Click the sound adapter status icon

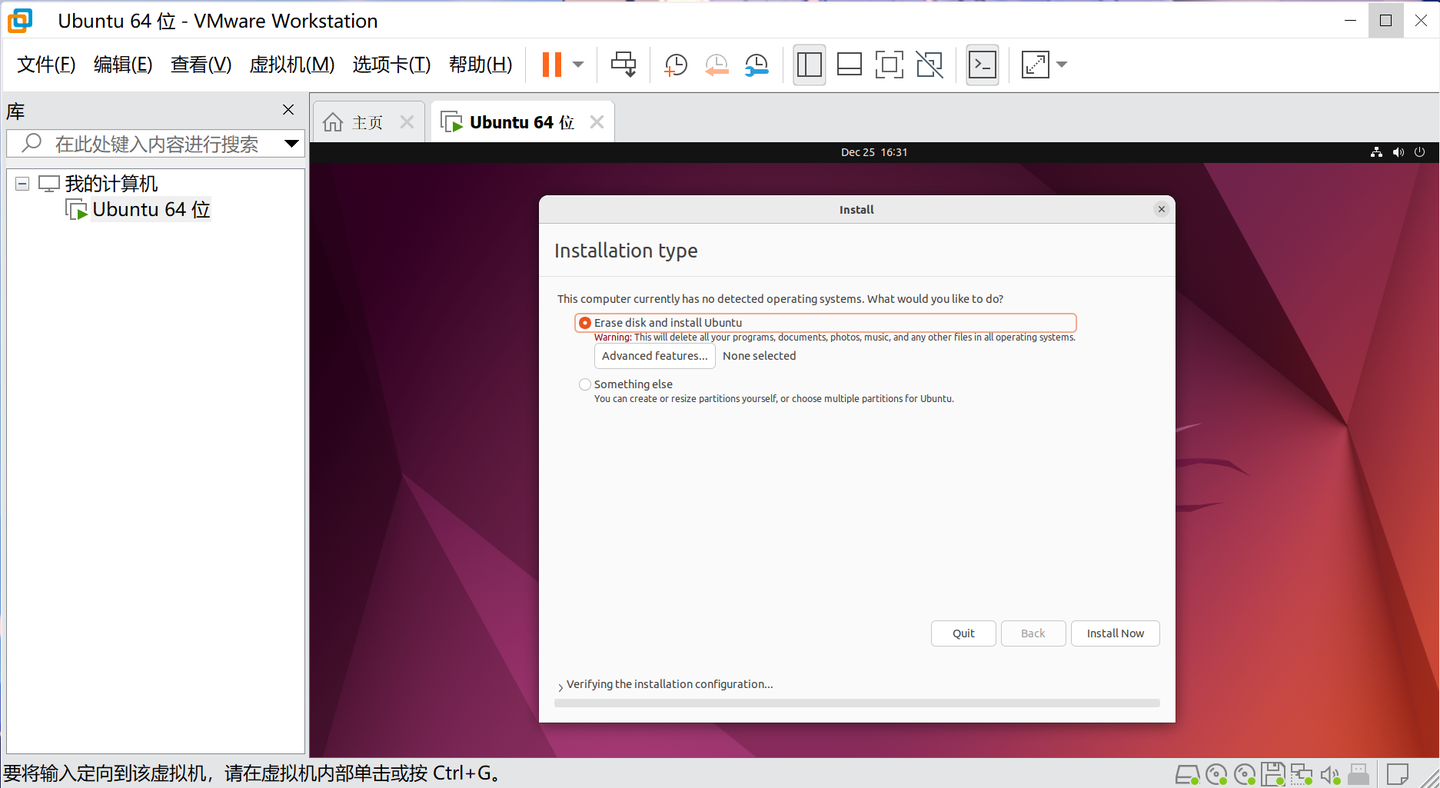coord(1330,774)
